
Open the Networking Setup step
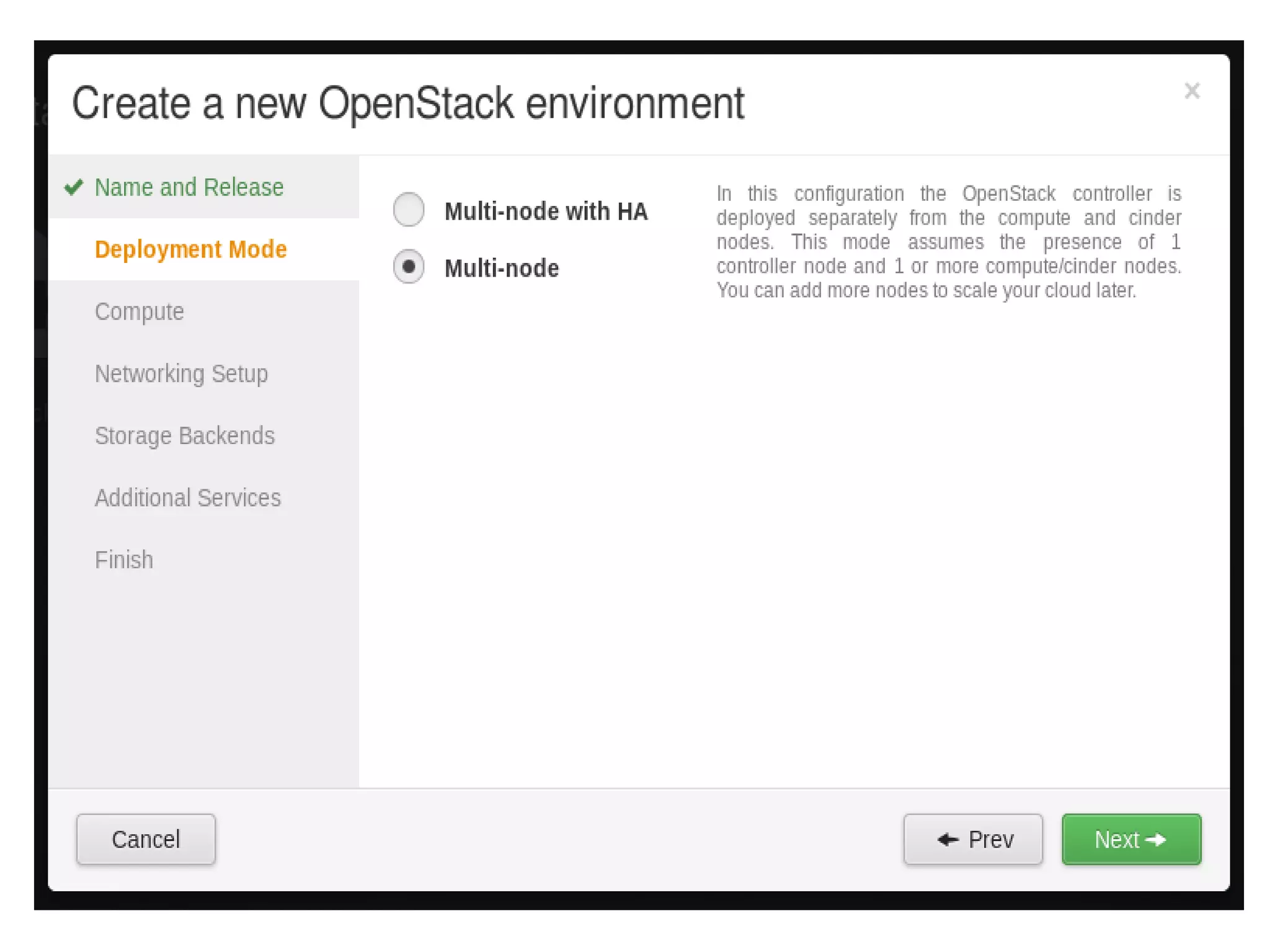tap(181, 373)
